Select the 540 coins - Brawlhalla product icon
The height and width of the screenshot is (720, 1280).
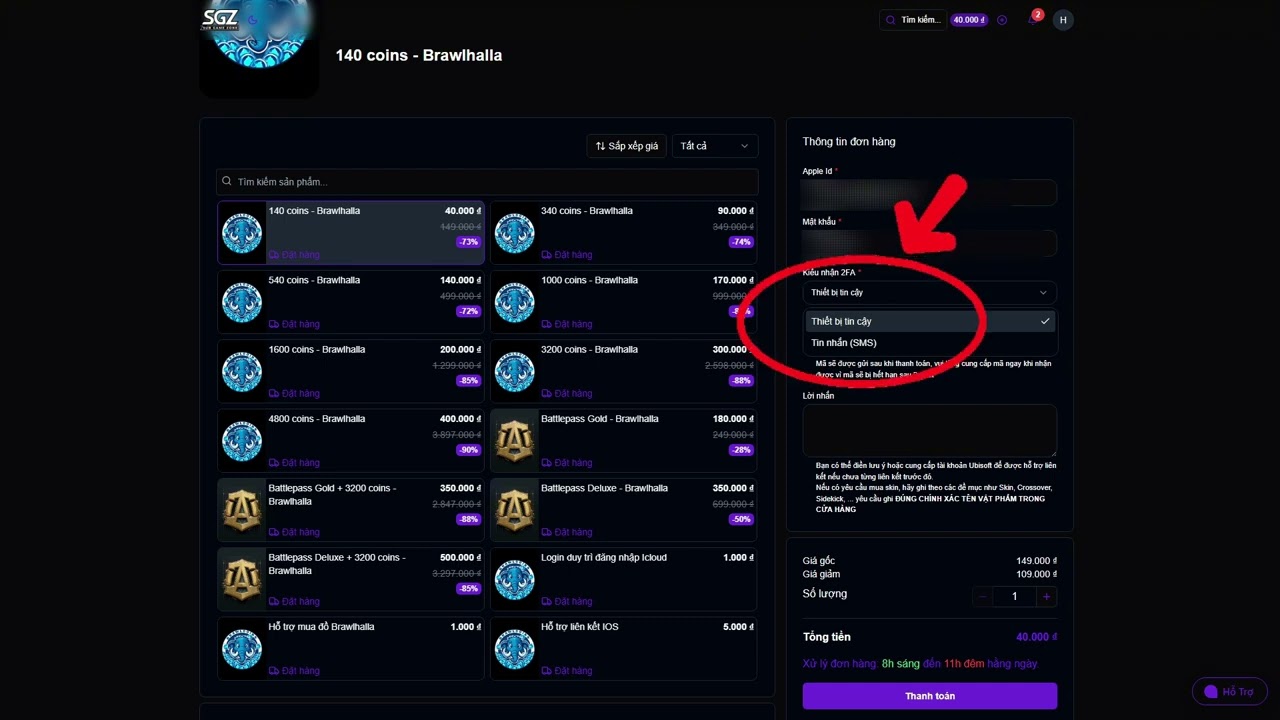coord(242,302)
